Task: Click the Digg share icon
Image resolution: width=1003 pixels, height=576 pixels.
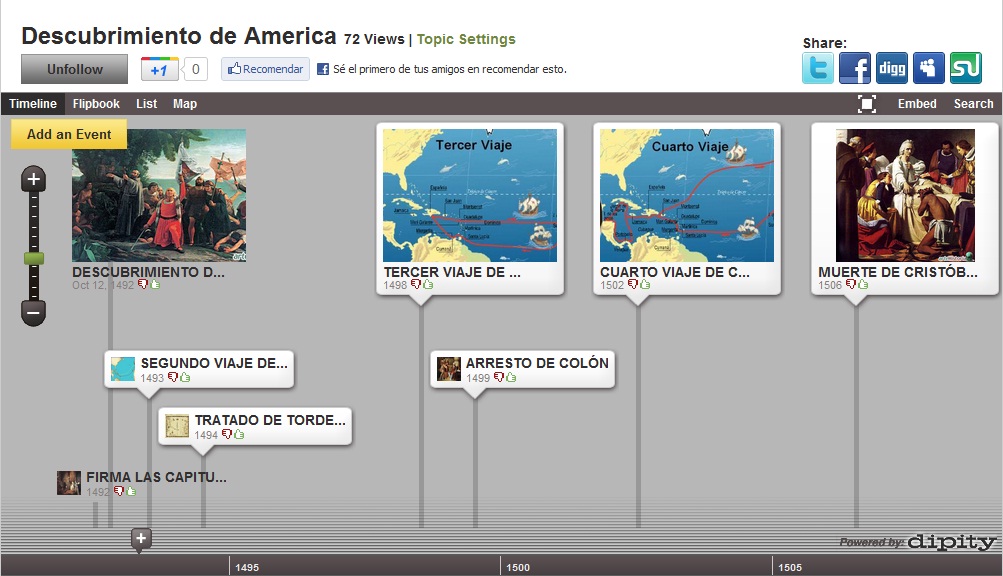Action: tap(892, 68)
